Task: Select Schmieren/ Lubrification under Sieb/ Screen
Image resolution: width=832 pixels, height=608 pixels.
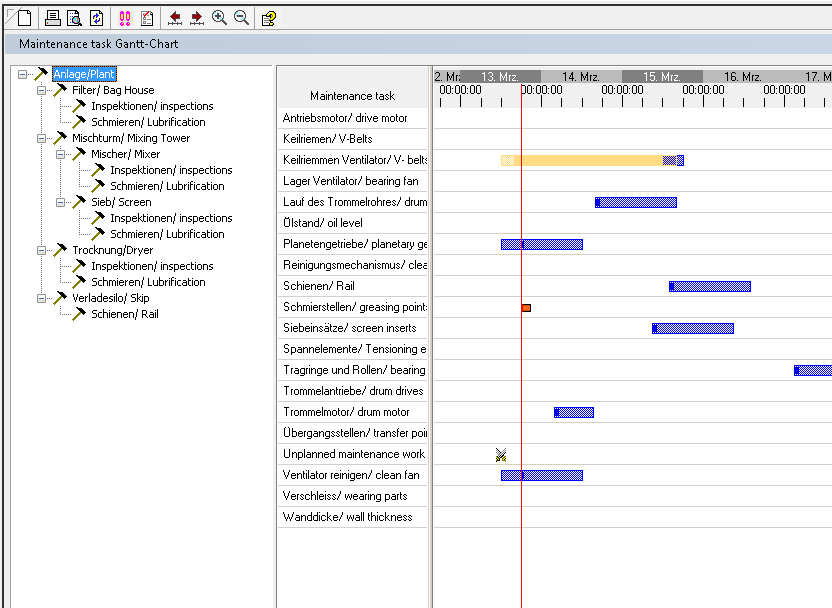Action: (x=167, y=234)
